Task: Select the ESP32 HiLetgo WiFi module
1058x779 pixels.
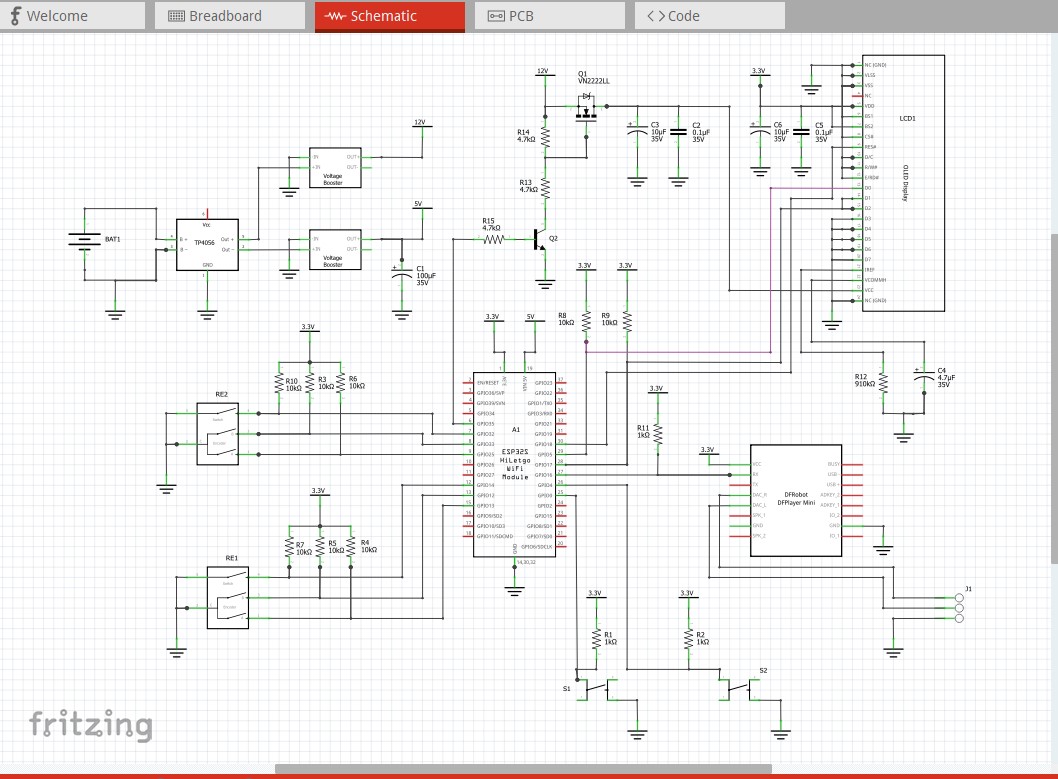Action: (x=515, y=465)
